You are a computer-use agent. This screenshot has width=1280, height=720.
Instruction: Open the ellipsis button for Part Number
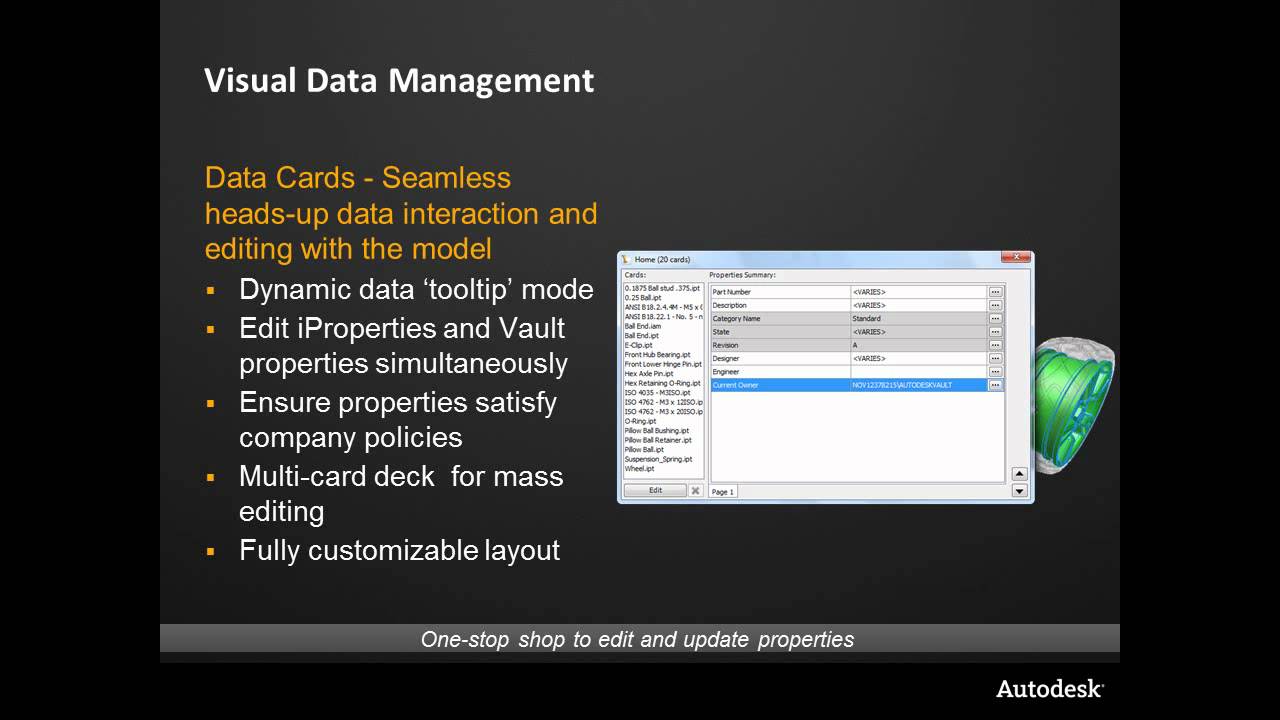(x=995, y=292)
